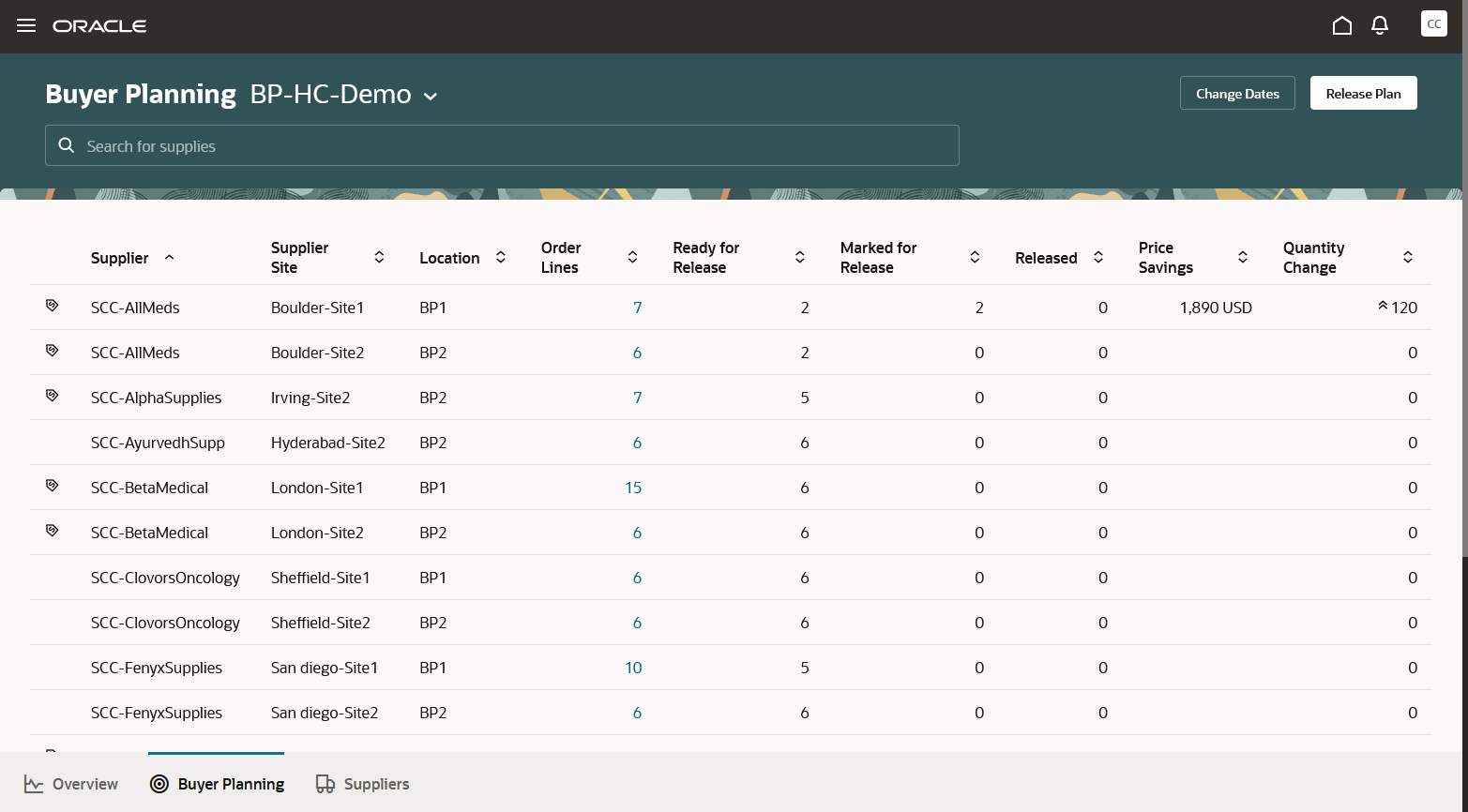This screenshot has height=812, width=1468.
Task: Go to the Home icon
Action: click(1342, 25)
